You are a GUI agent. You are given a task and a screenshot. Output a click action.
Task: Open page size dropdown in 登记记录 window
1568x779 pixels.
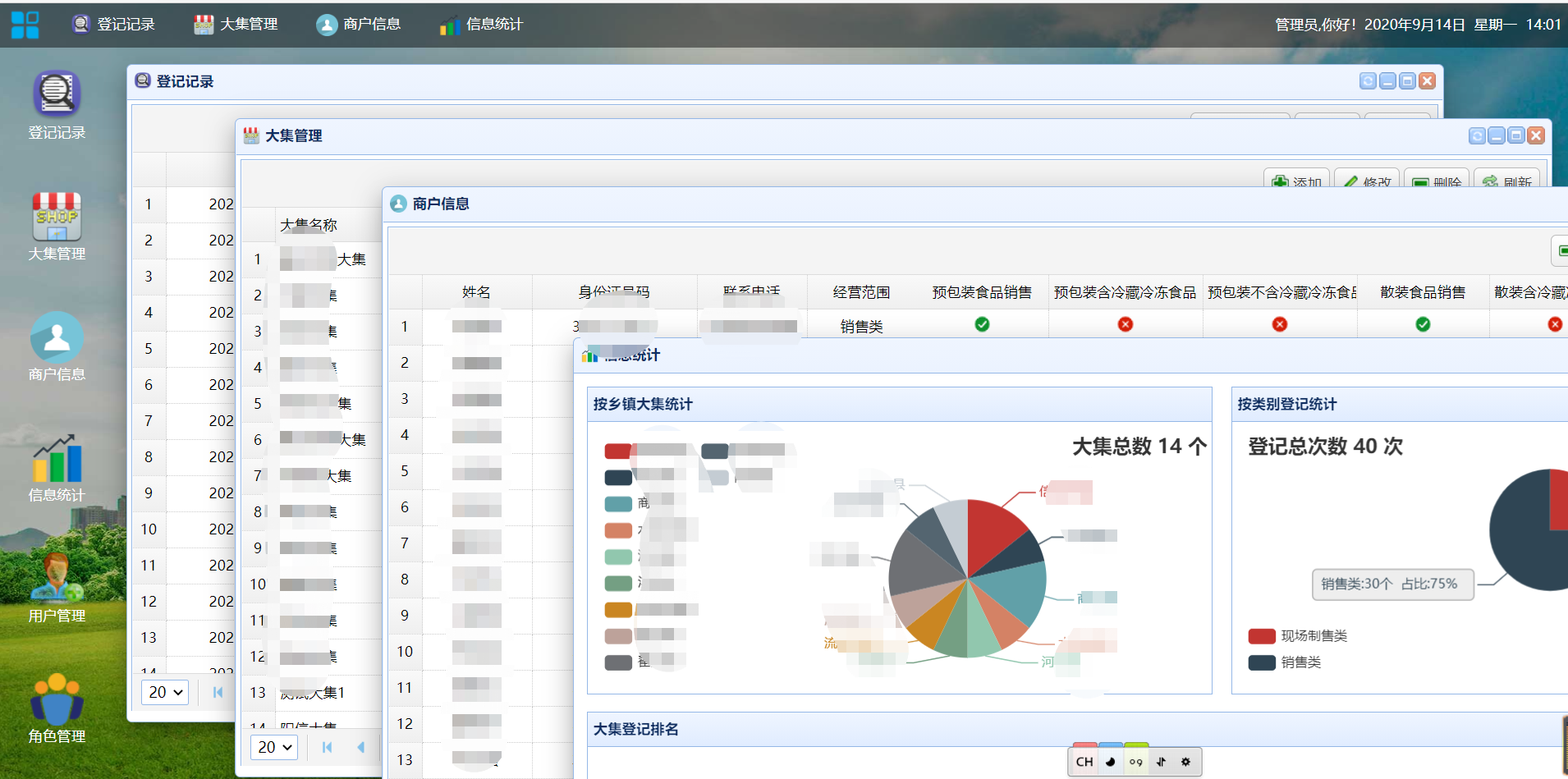[165, 692]
